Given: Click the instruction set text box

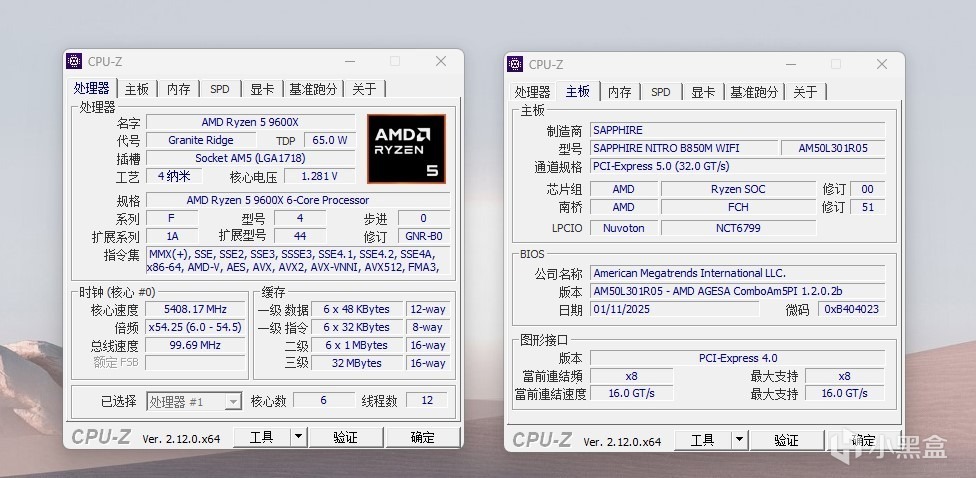Looking at the screenshot, I should [x=298, y=261].
